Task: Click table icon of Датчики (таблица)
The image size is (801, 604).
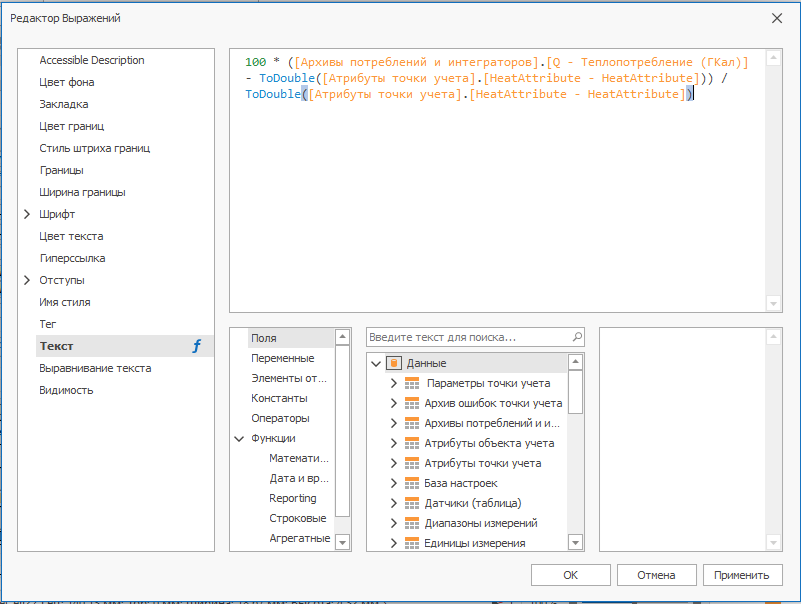Action: pos(412,502)
